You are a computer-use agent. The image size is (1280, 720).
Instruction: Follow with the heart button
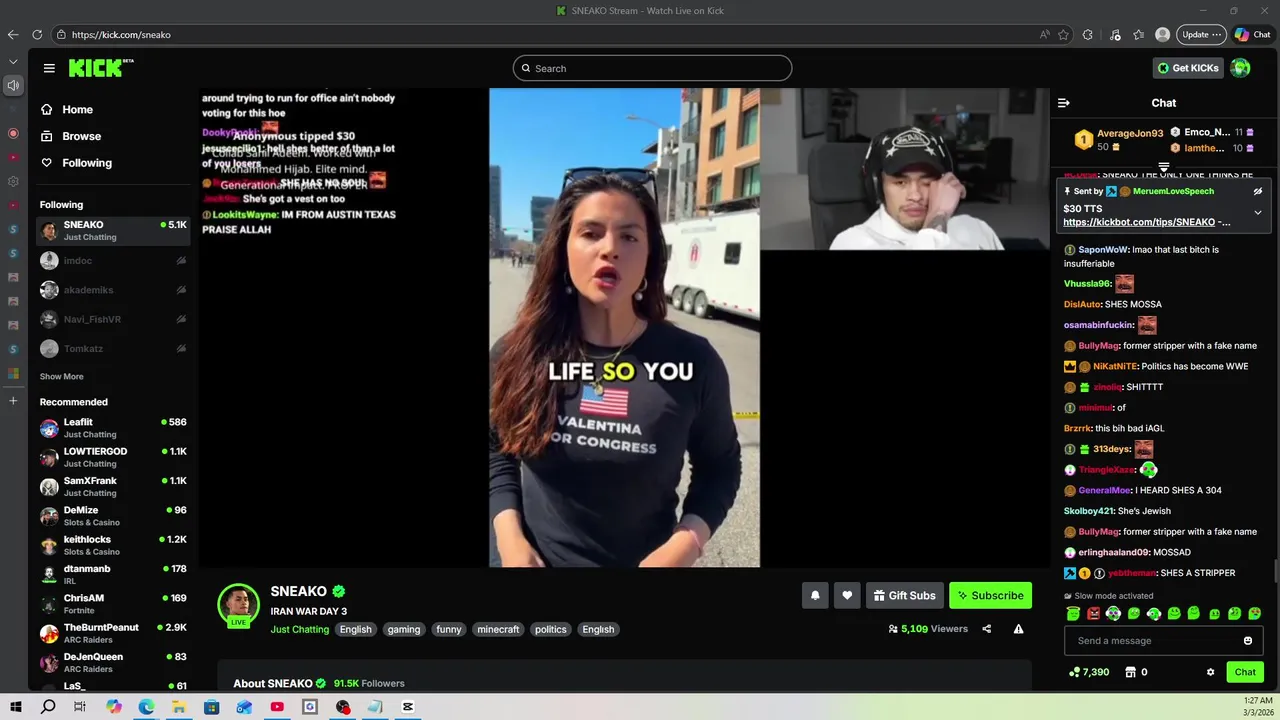click(x=847, y=596)
